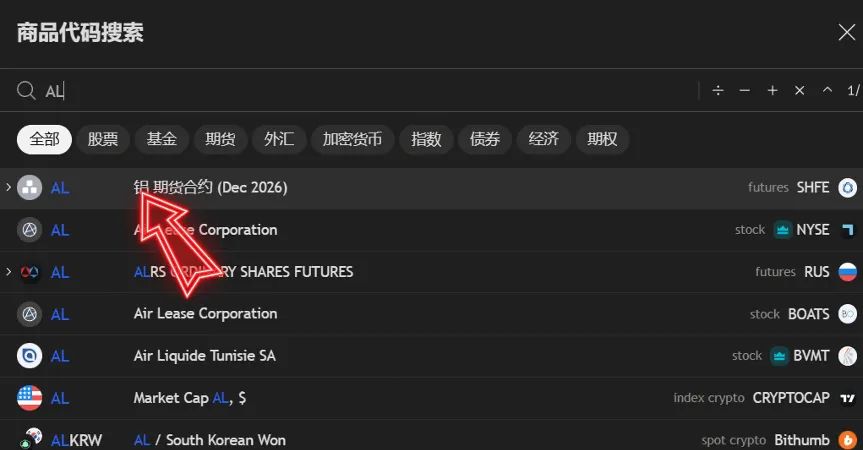
Task: Expand the AL 铝期货合约 row
Action: pos(9,188)
